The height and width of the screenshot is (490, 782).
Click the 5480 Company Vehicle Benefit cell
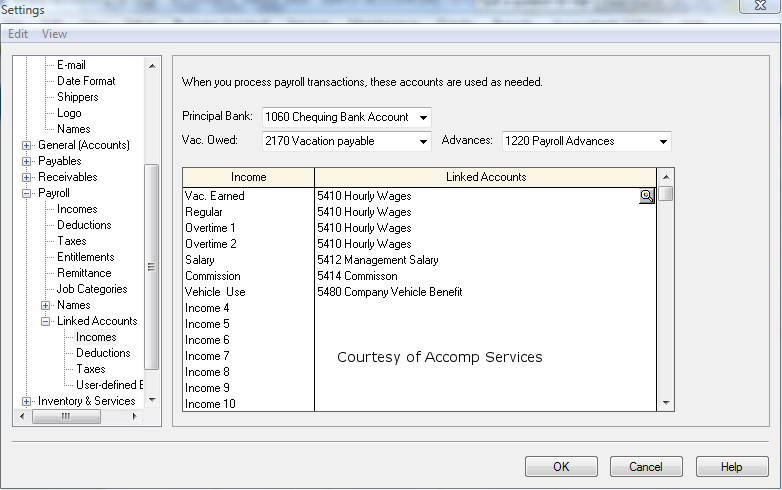point(485,292)
